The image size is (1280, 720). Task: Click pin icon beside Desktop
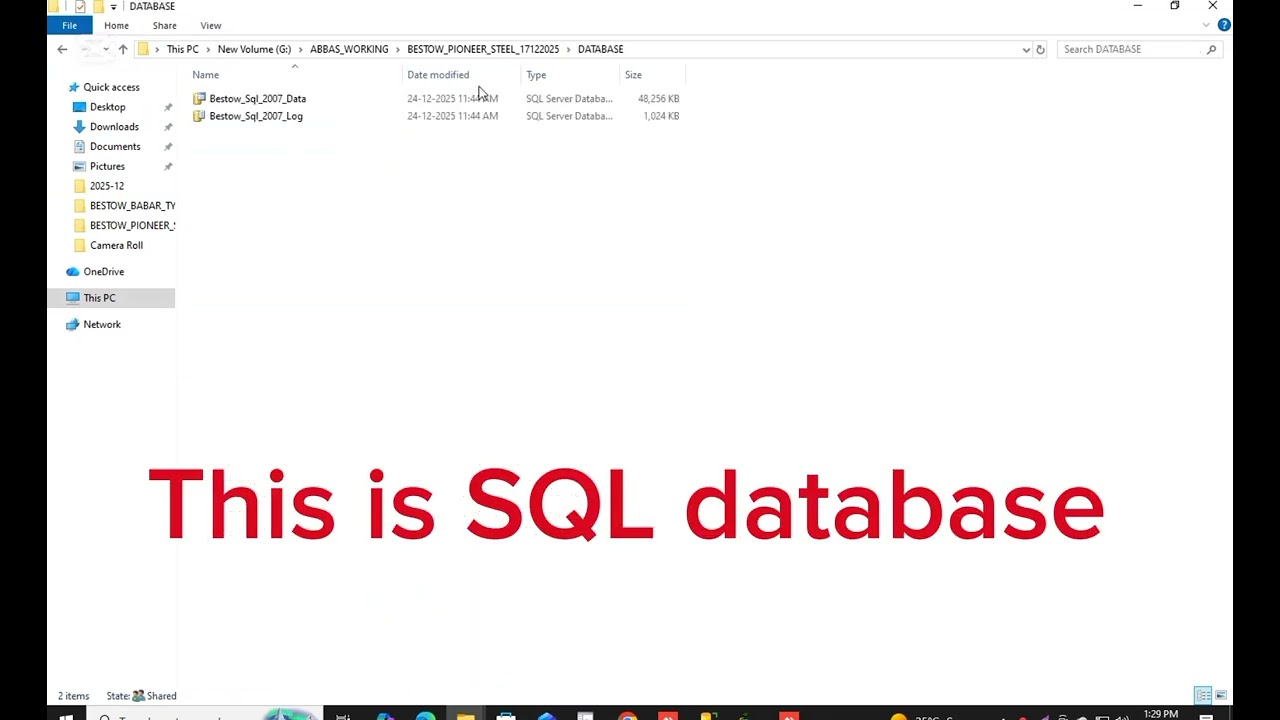(168, 107)
